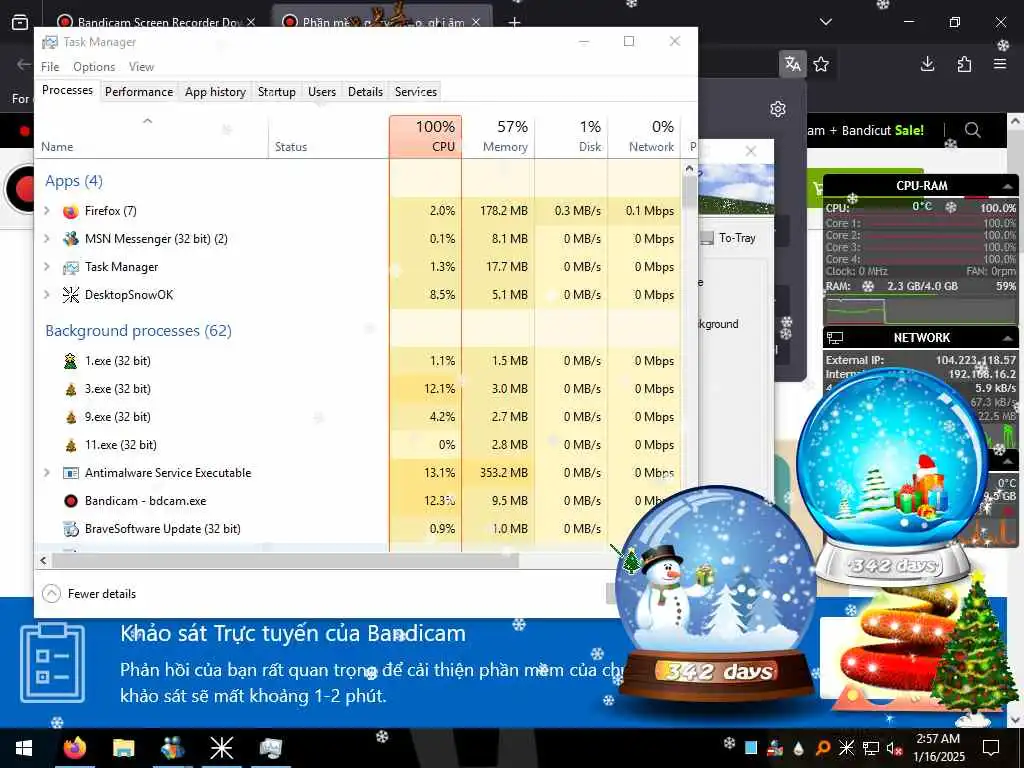Switch to the Services tab
Screen dimensions: 1024x768
click(x=415, y=91)
